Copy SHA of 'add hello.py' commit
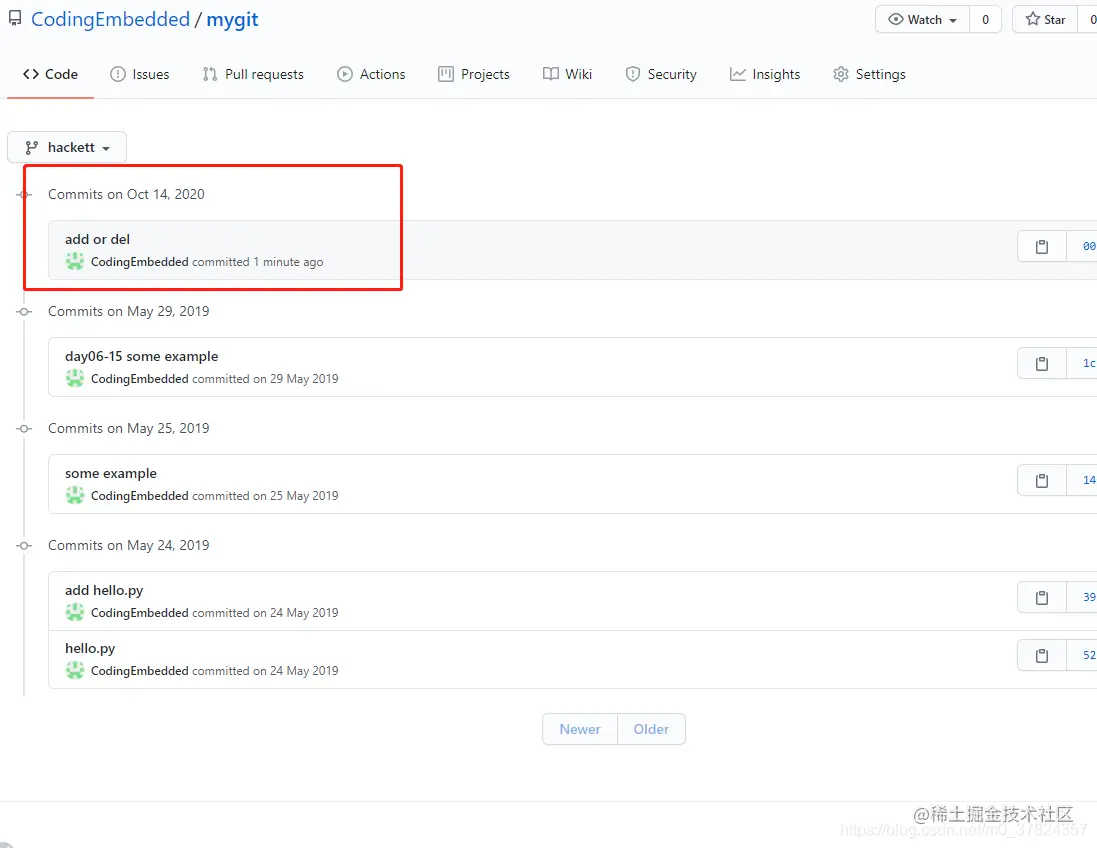The width and height of the screenshot is (1097, 848). 1042,597
